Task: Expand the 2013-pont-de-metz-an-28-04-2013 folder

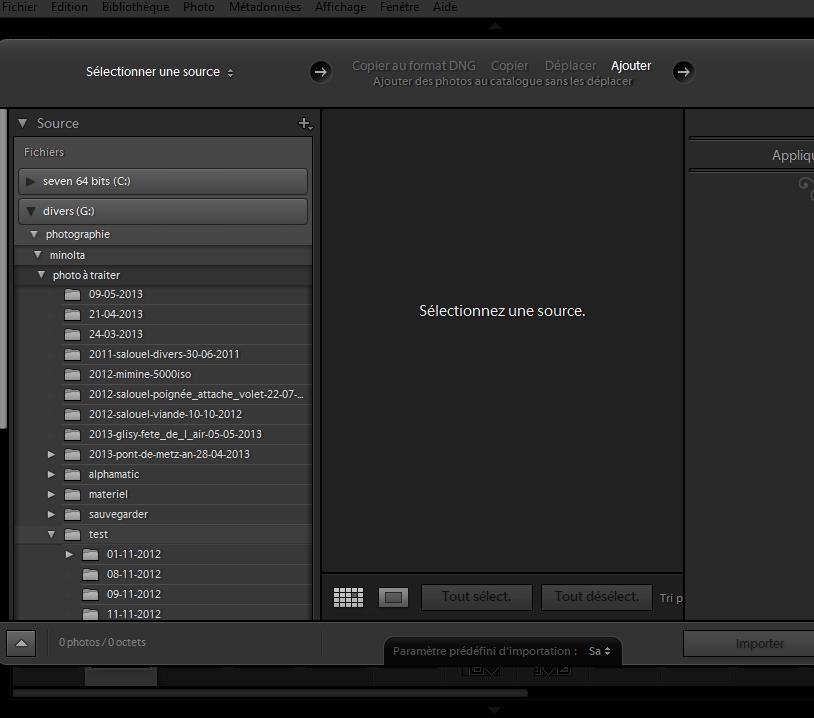Action: pyautogui.click(x=51, y=454)
